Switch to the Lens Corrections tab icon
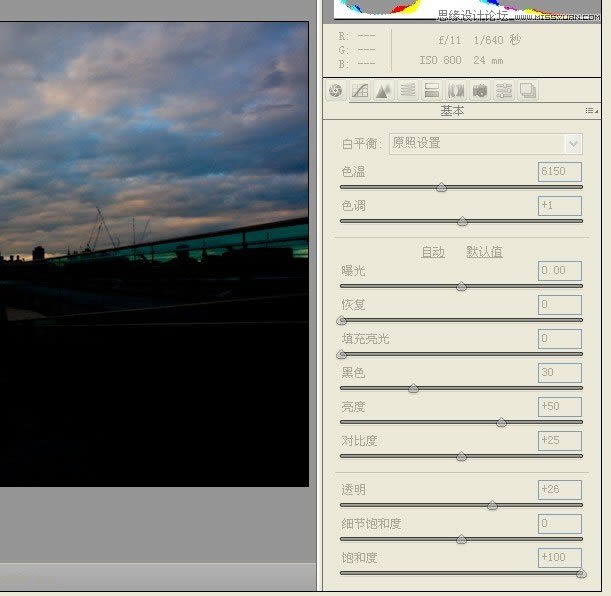Image resolution: width=611 pixels, height=596 pixels. [456, 91]
